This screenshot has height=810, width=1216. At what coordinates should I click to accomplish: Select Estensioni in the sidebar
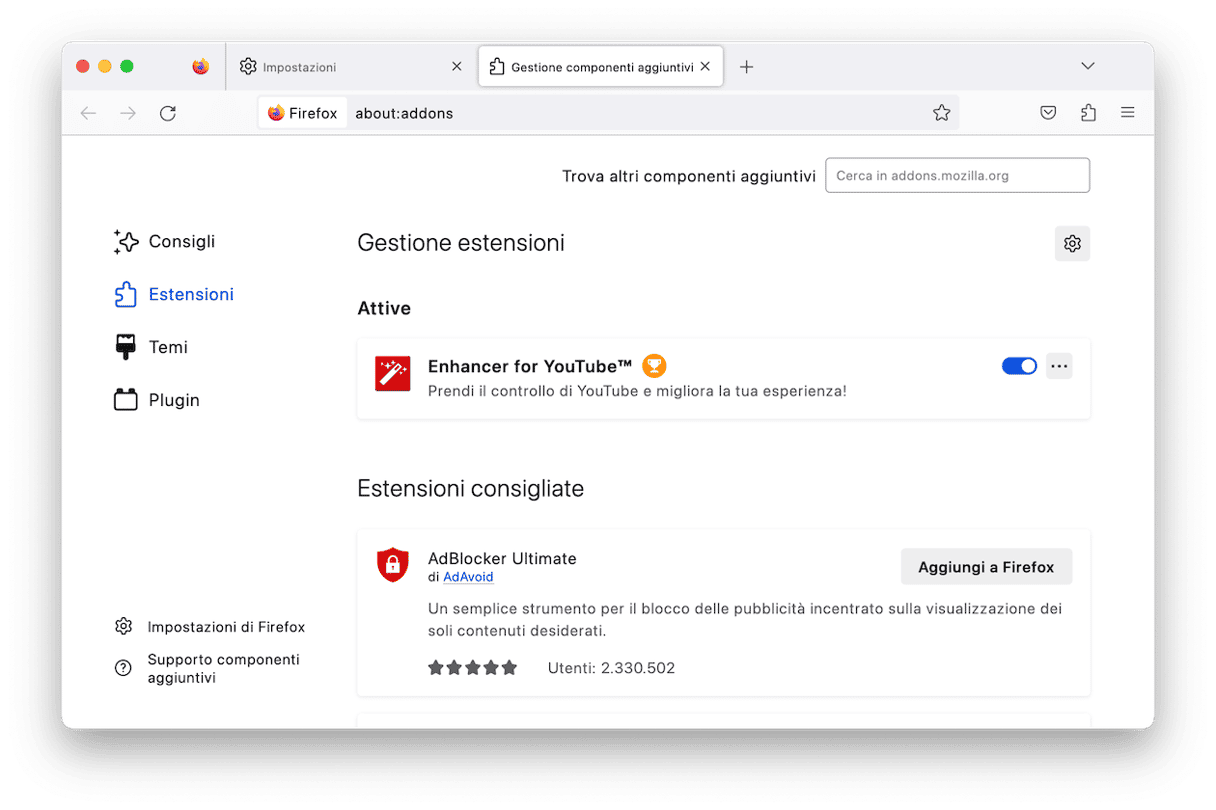tap(175, 294)
